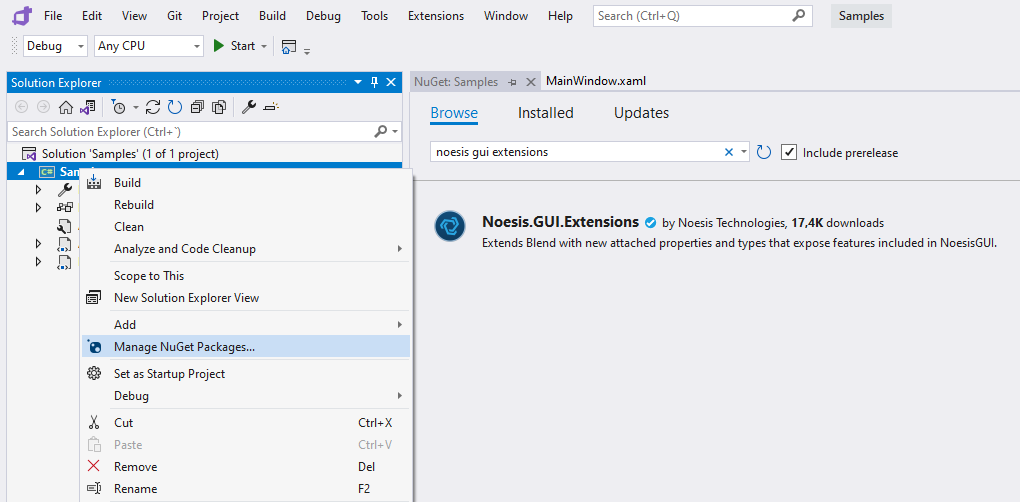1020x502 pixels.
Task: Click the Dependencies node icon in the tree
Action: pyautogui.click(x=64, y=207)
